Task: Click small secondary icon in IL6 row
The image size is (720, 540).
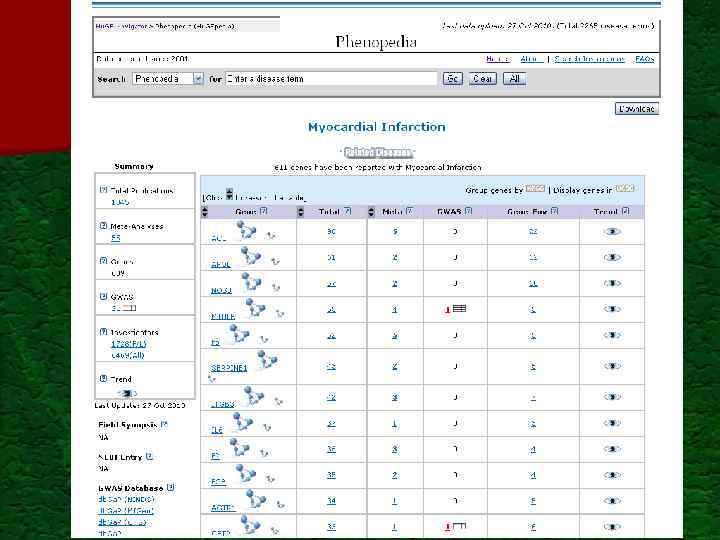Action: coord(267,427)
